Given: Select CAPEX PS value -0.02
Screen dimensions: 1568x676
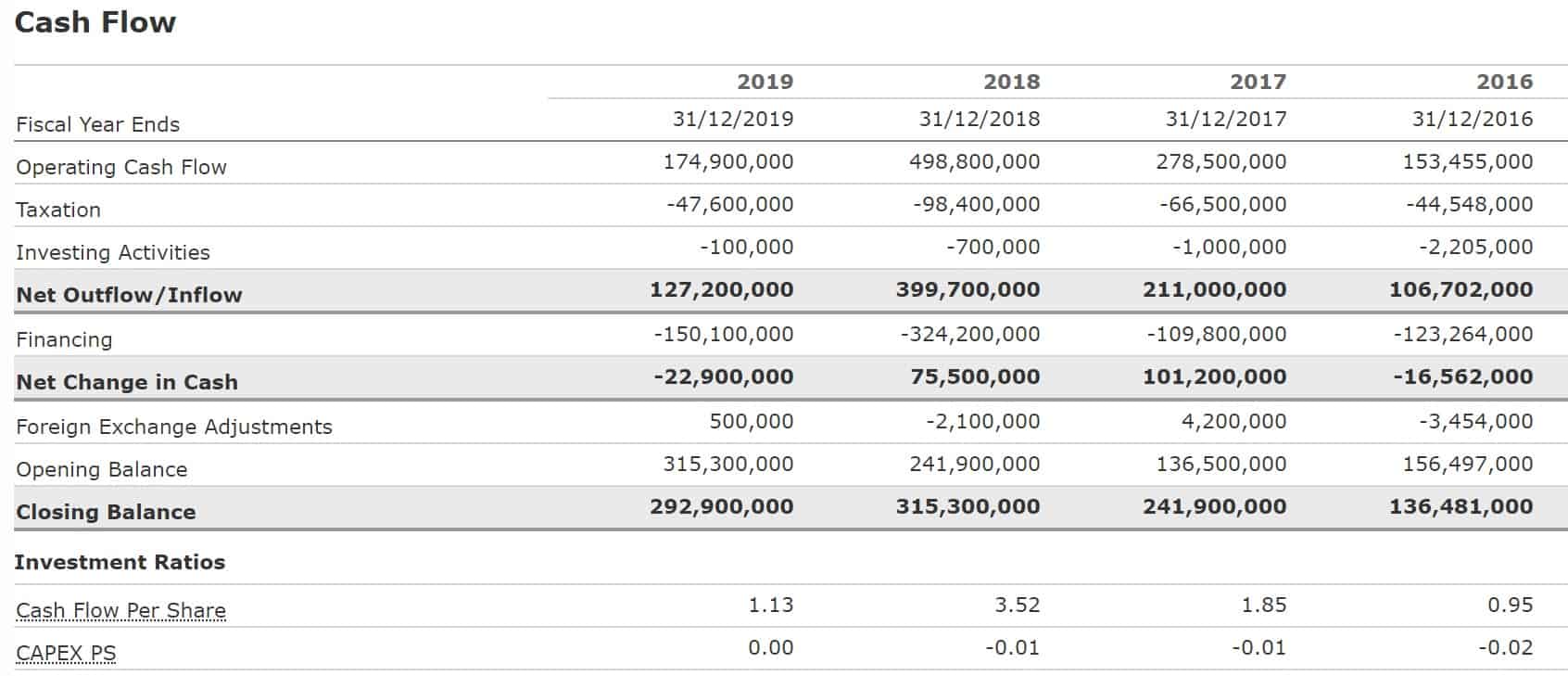Looking at the screenshot, I should click(1506, 647).
